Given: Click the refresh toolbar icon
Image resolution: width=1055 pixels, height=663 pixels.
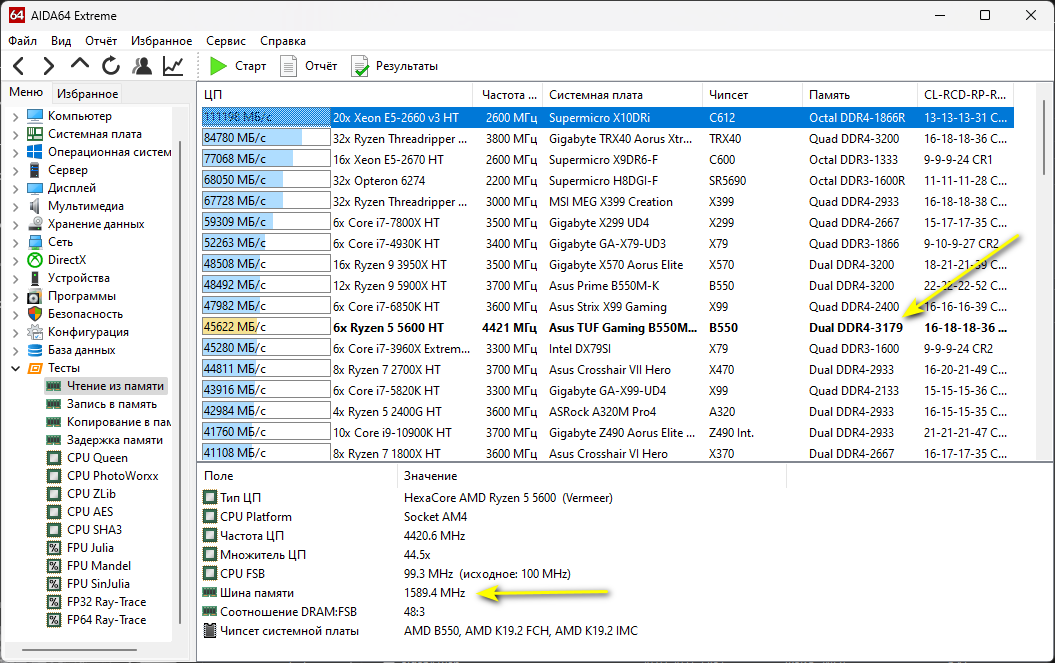Looking at the screenshot, I should 111,66.
